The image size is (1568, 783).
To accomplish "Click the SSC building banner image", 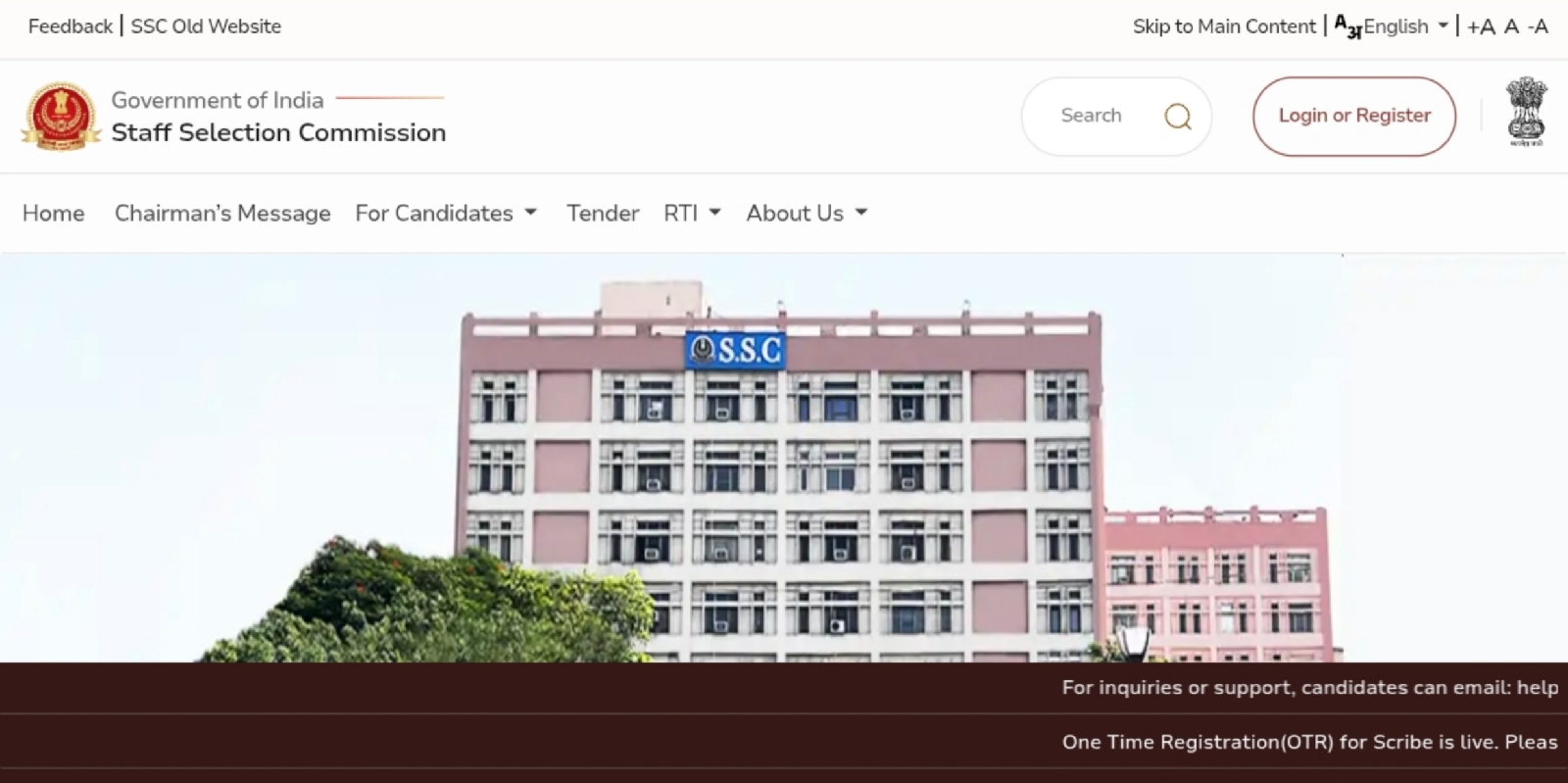I will (x=784, y=458).
